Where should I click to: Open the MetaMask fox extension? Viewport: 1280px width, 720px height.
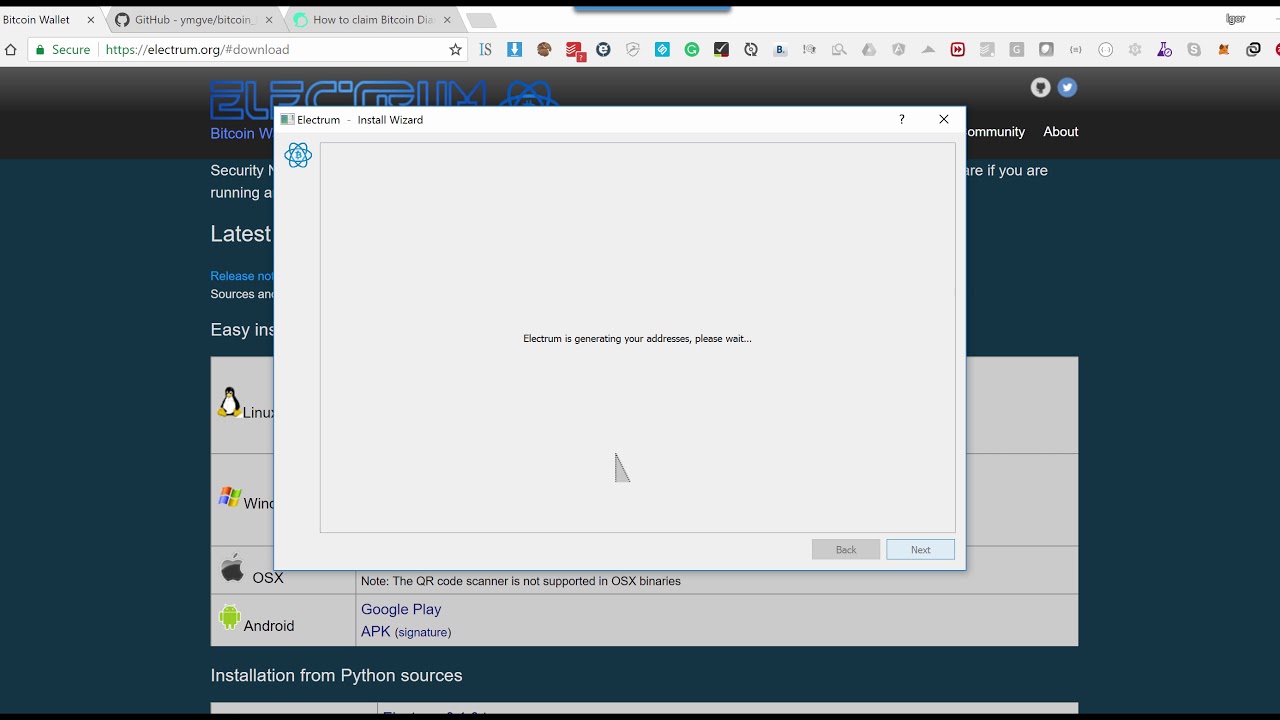click(x=1223, y=49)
